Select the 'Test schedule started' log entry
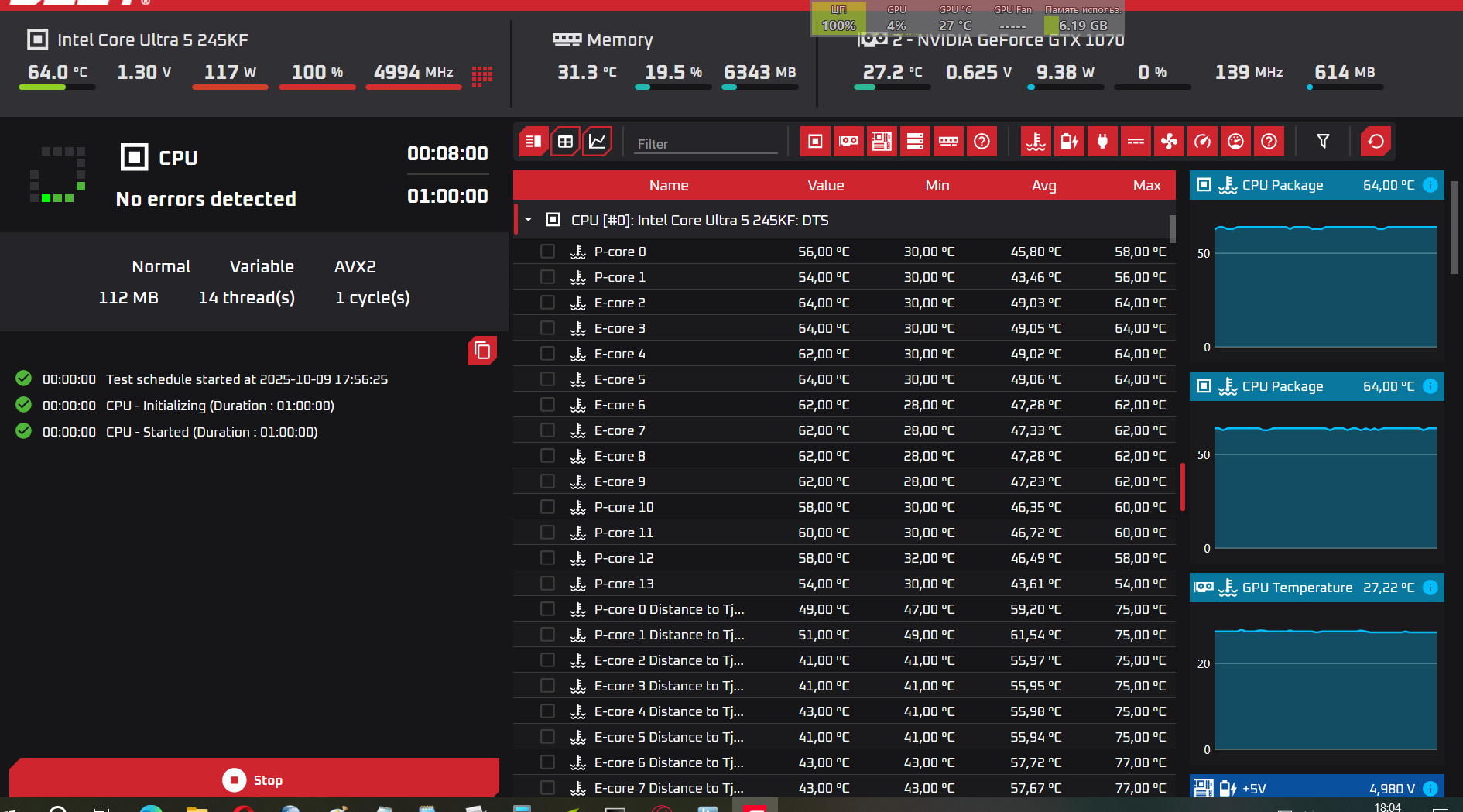This screenshot has width=1463, height=812. (247, 379)
